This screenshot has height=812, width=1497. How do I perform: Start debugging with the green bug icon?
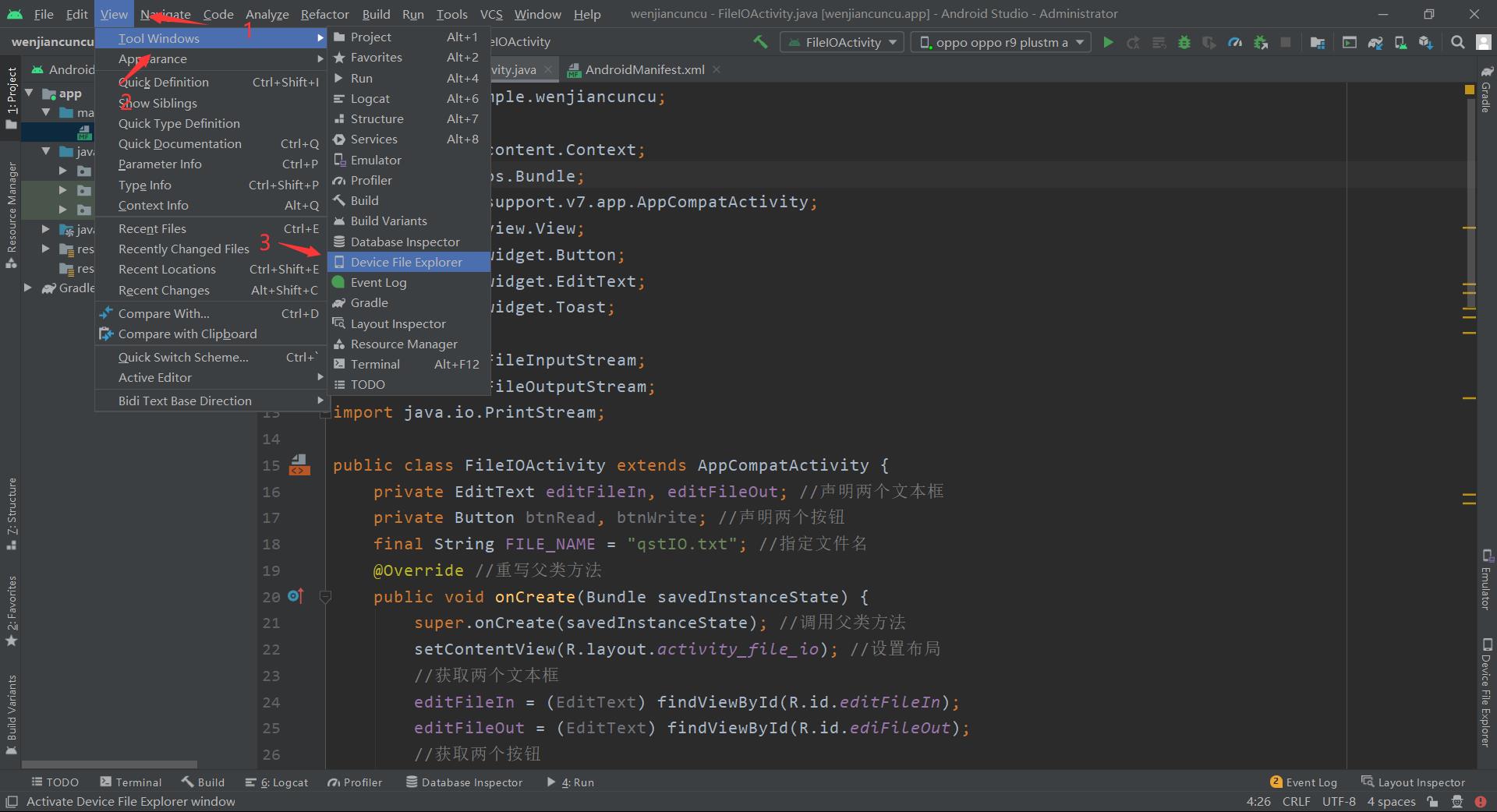(1184, 42)
